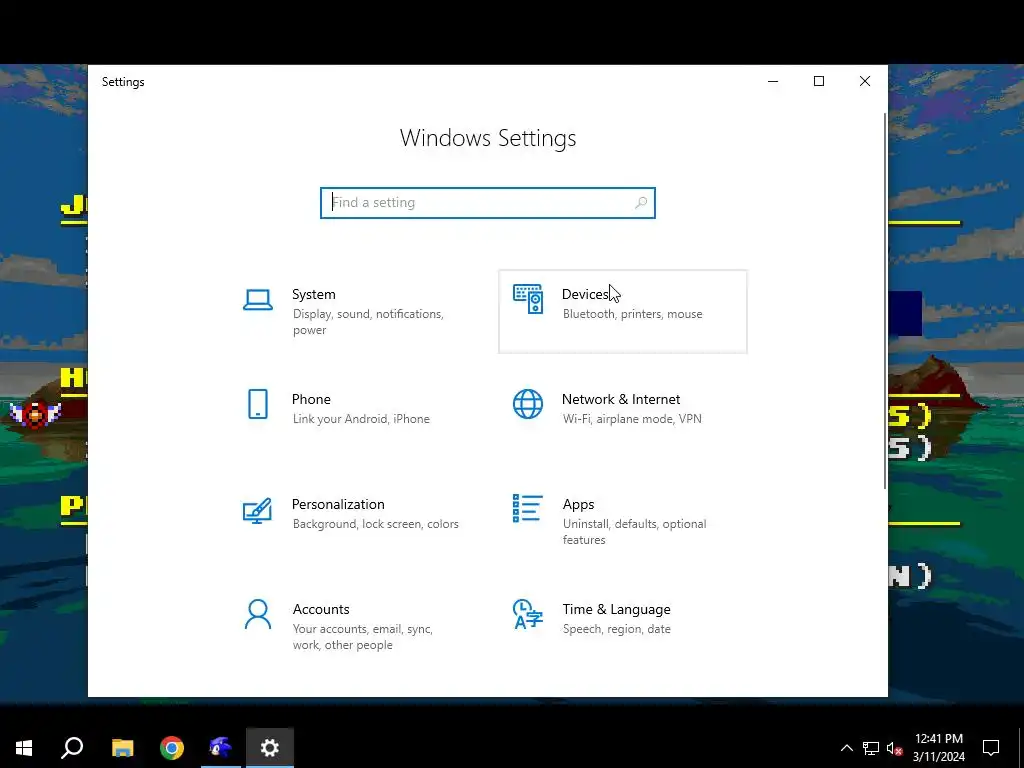Viewport: 1024px width, 768px height.
Task: Open the Windows Start button
Action: coord(24,748)
